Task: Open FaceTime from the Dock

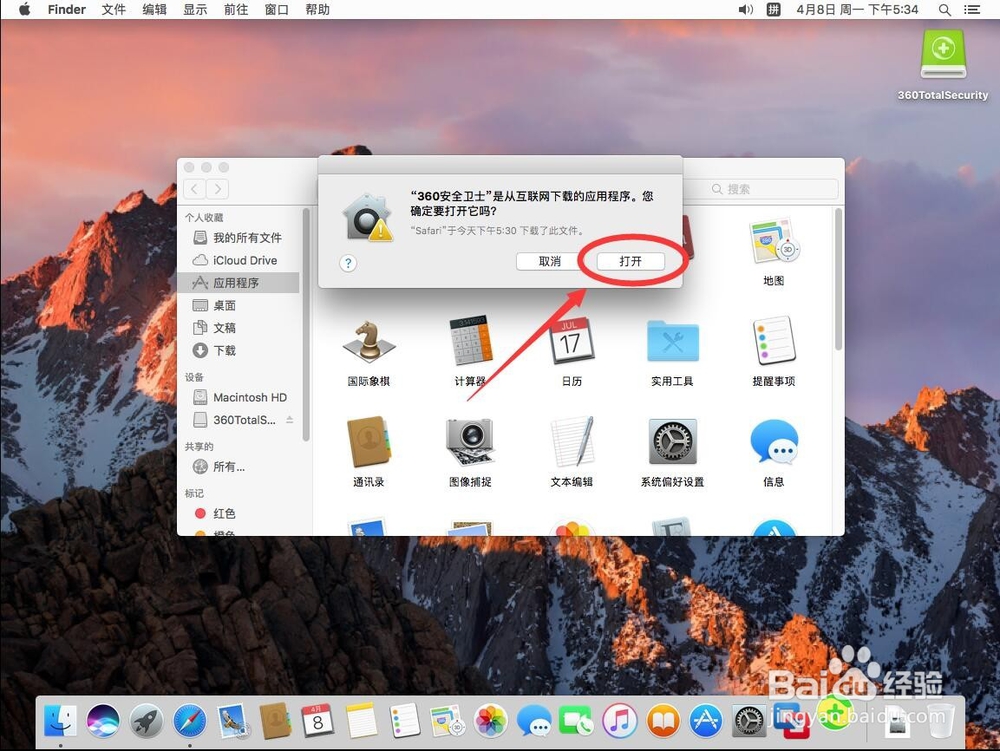Action: click(577, 720)
